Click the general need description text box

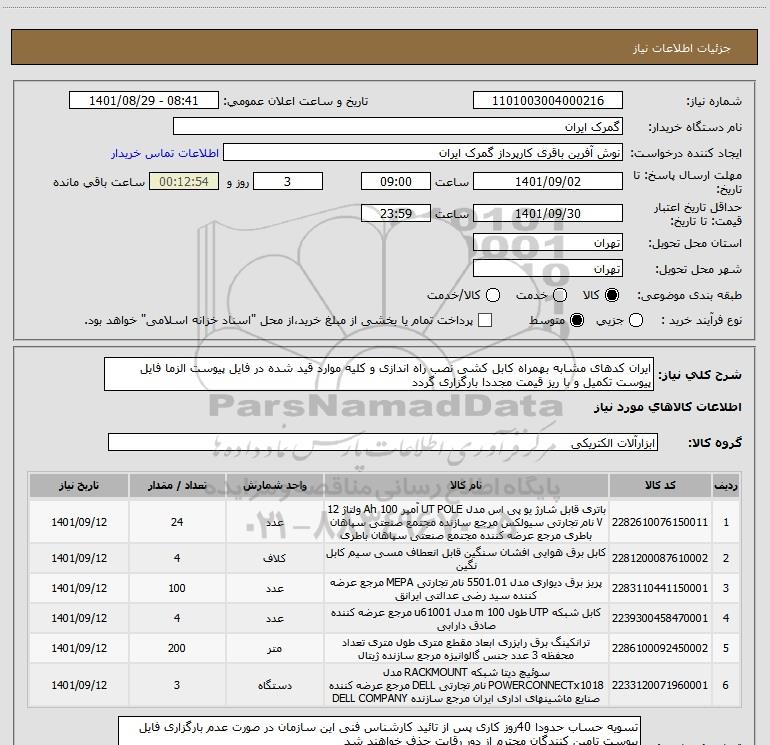coord(379,375)
